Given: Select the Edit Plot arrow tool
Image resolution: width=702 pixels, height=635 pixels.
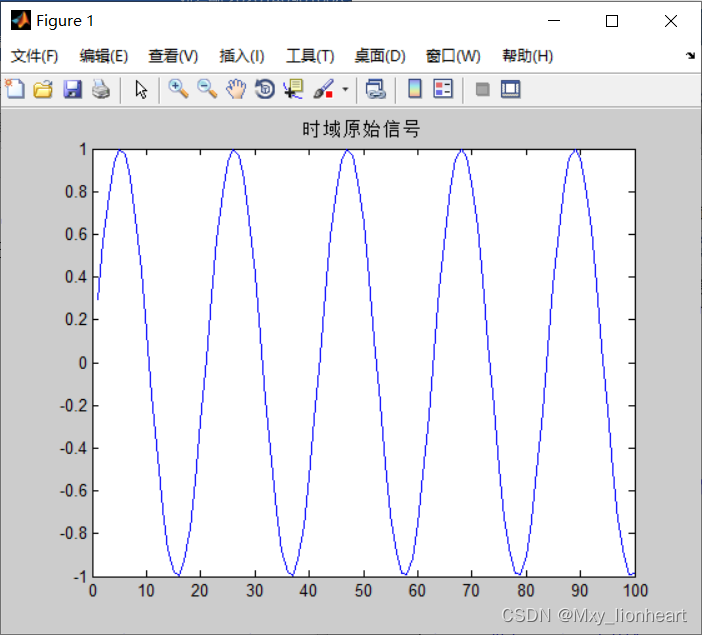Looking at the screenshot, I should (x=141, y=90).
